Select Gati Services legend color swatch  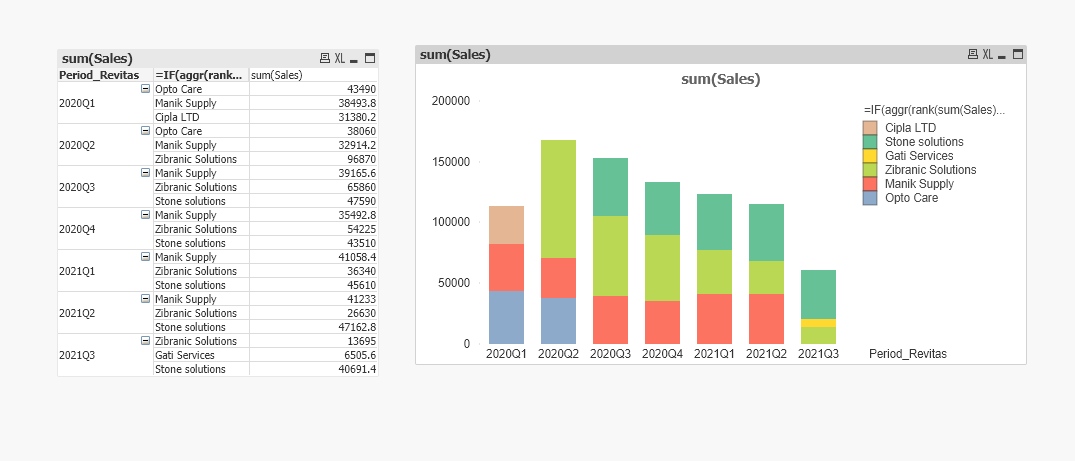(870, 156)
